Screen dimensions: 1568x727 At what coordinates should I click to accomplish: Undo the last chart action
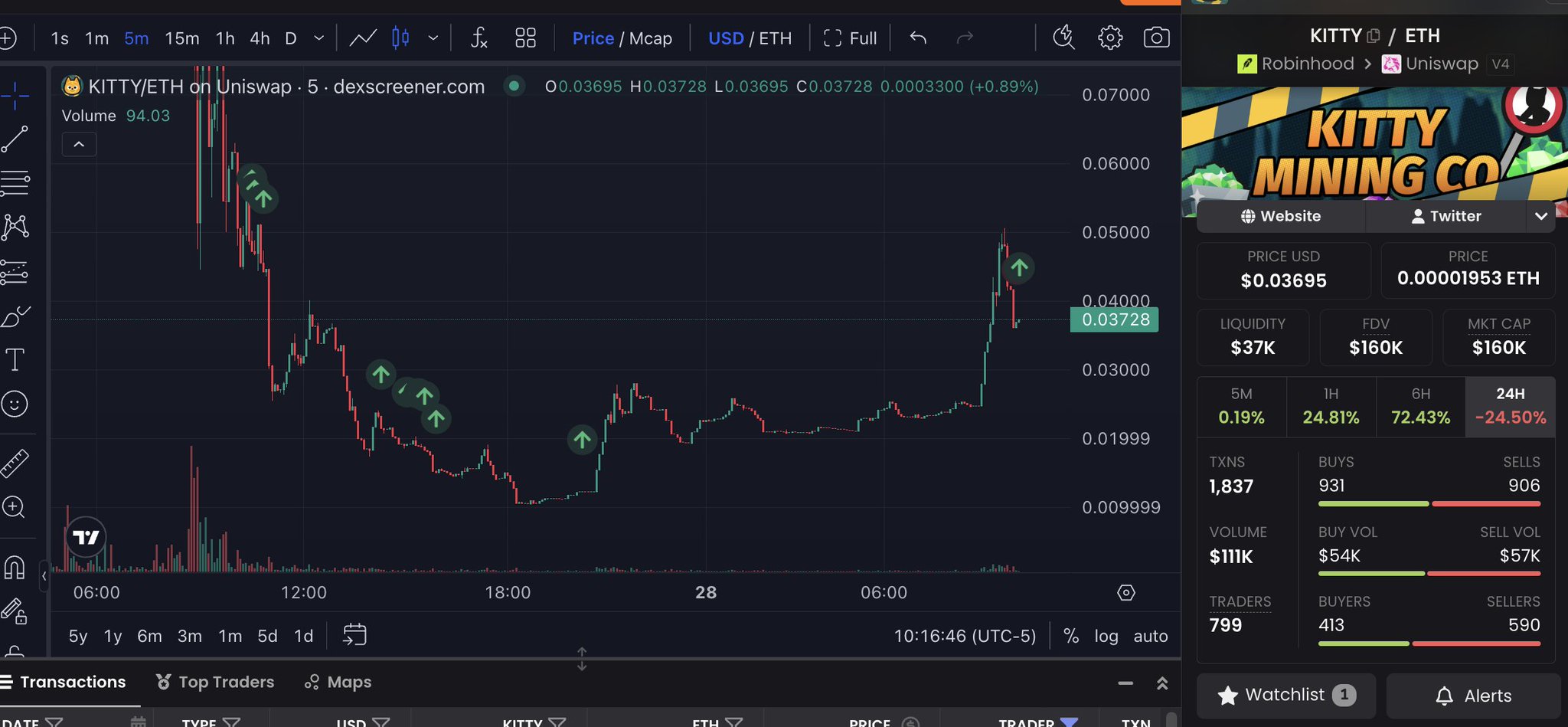click(918, 38)
